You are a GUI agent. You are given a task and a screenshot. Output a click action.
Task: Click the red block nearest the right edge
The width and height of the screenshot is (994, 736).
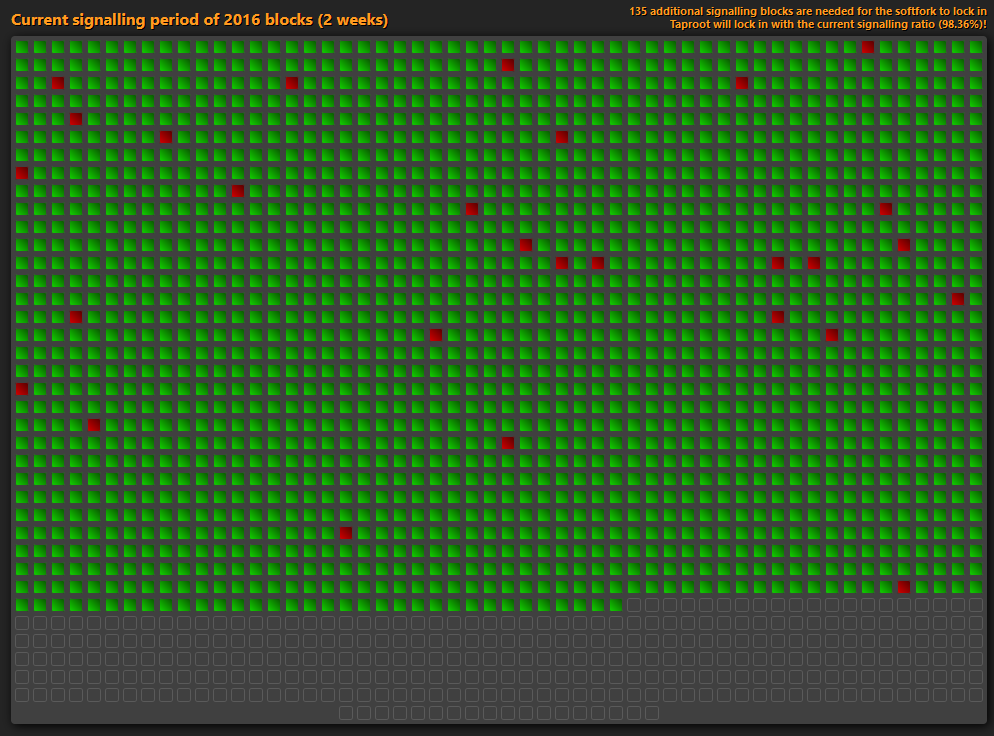pos(957,299)
